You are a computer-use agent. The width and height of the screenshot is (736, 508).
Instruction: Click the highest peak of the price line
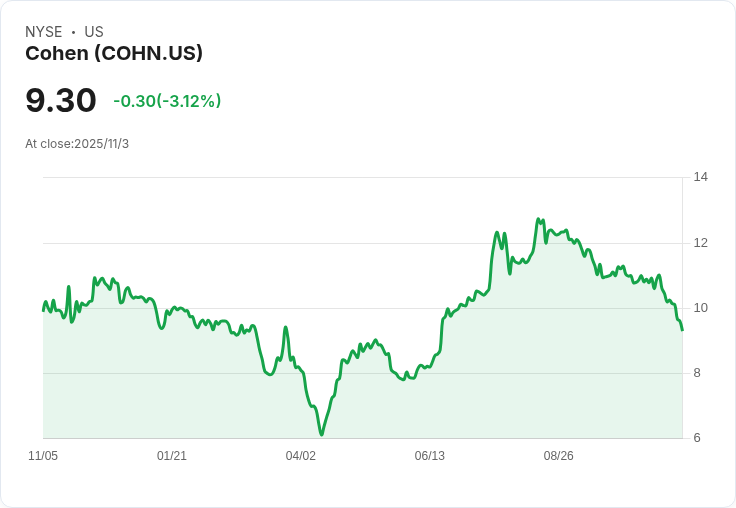[x=538, y=219]
